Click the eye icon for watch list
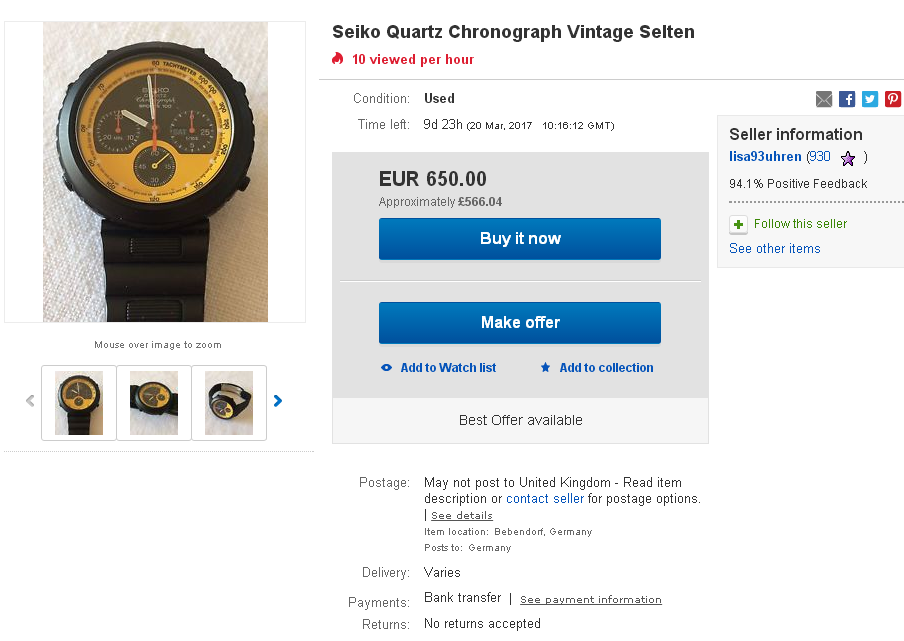 (x=387, y=368)
